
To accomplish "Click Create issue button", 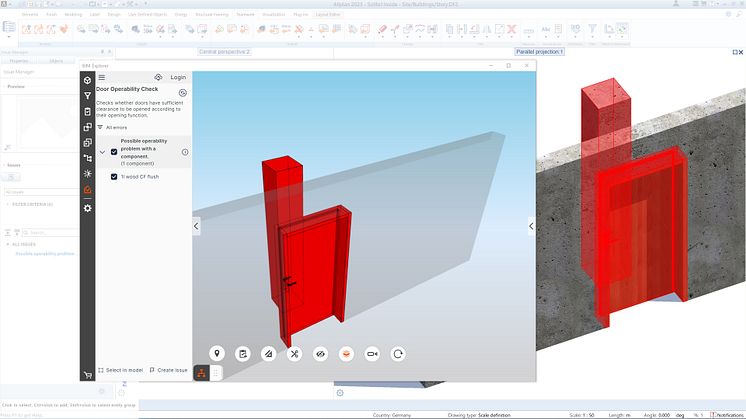I will pyautogui.click(x=168, y=370).
